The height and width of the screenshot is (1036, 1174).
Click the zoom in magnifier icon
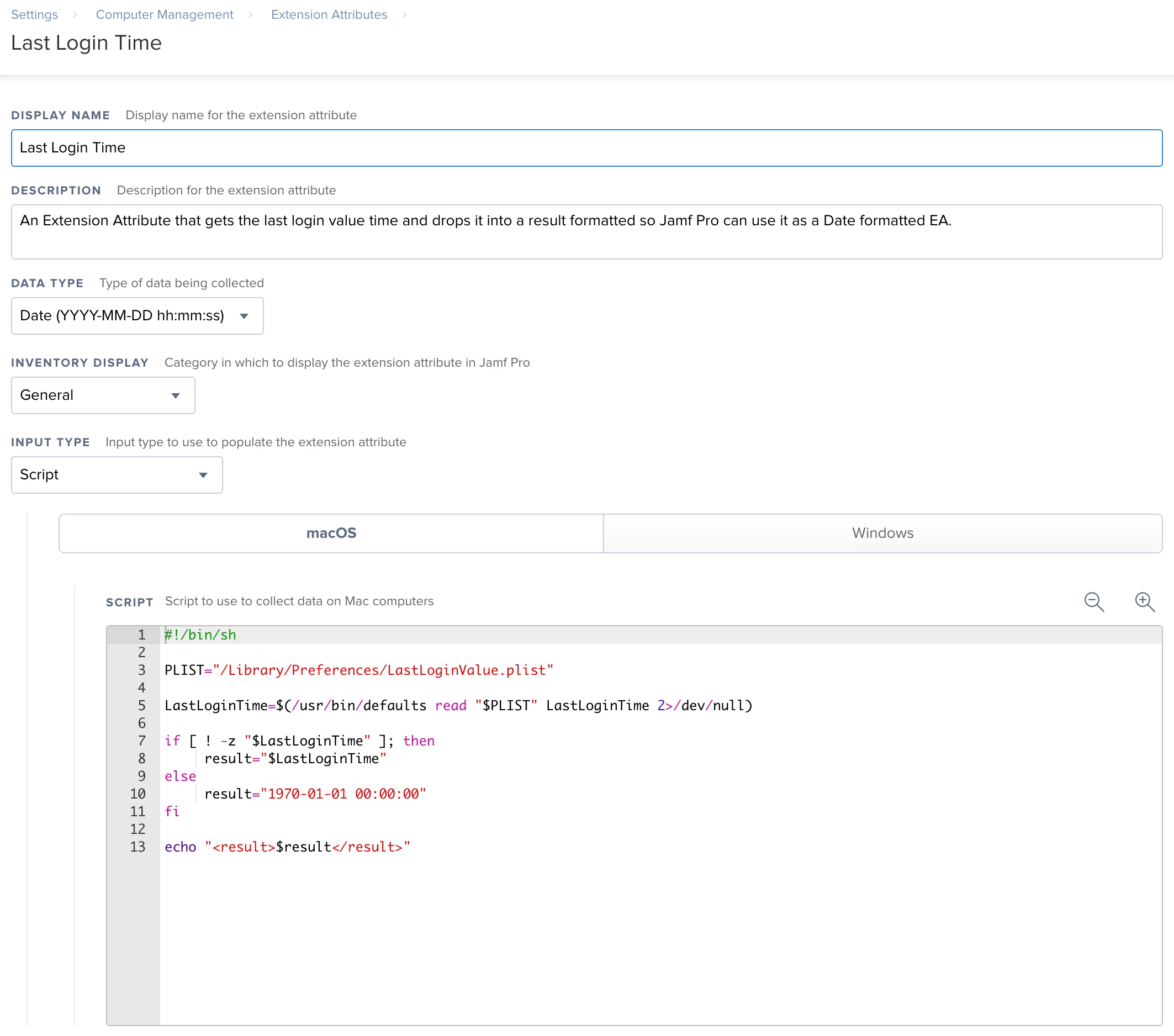coord(1144,602)
